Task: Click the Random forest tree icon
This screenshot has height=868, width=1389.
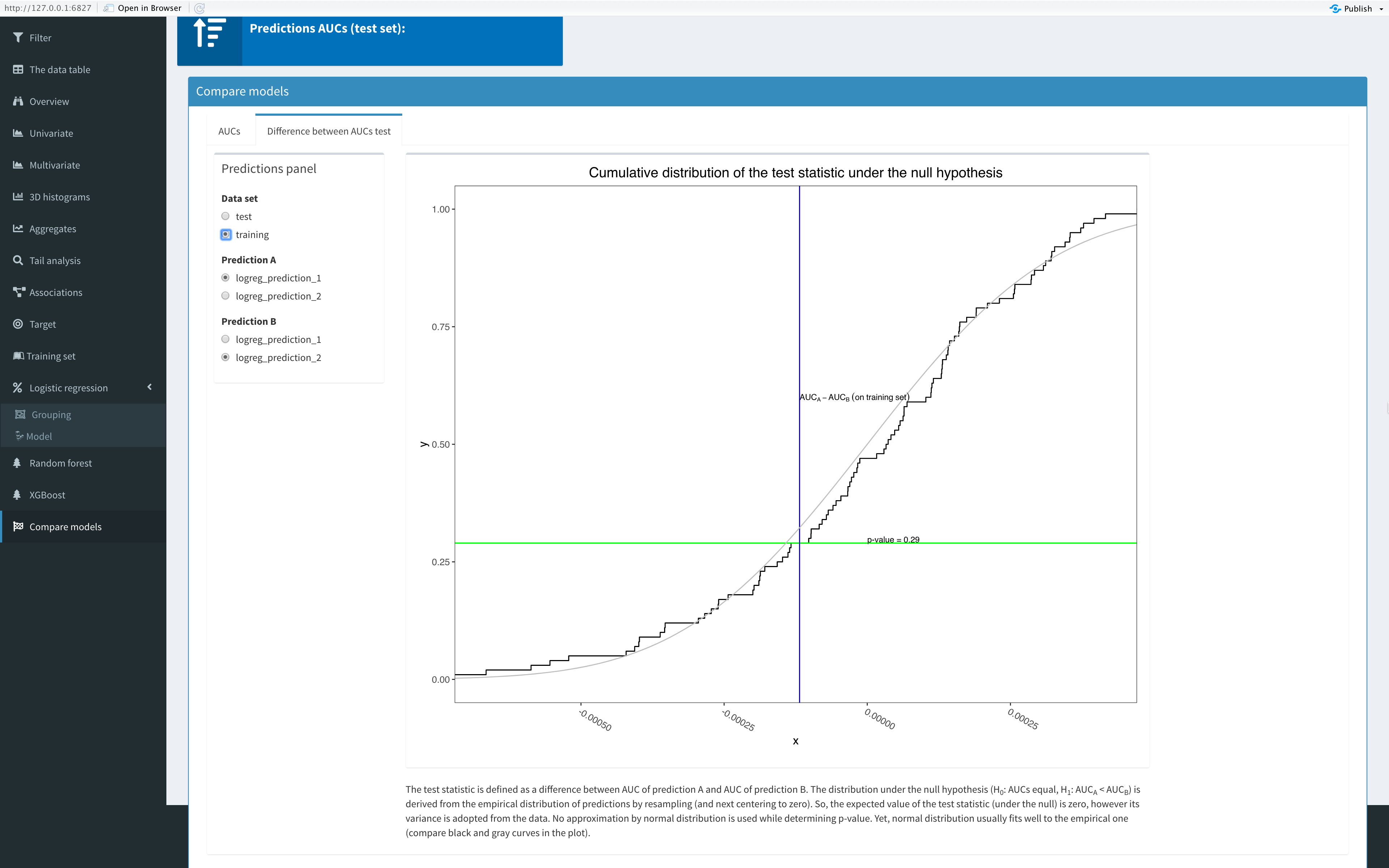Action: pyautogui.click(x=17, y=463)
